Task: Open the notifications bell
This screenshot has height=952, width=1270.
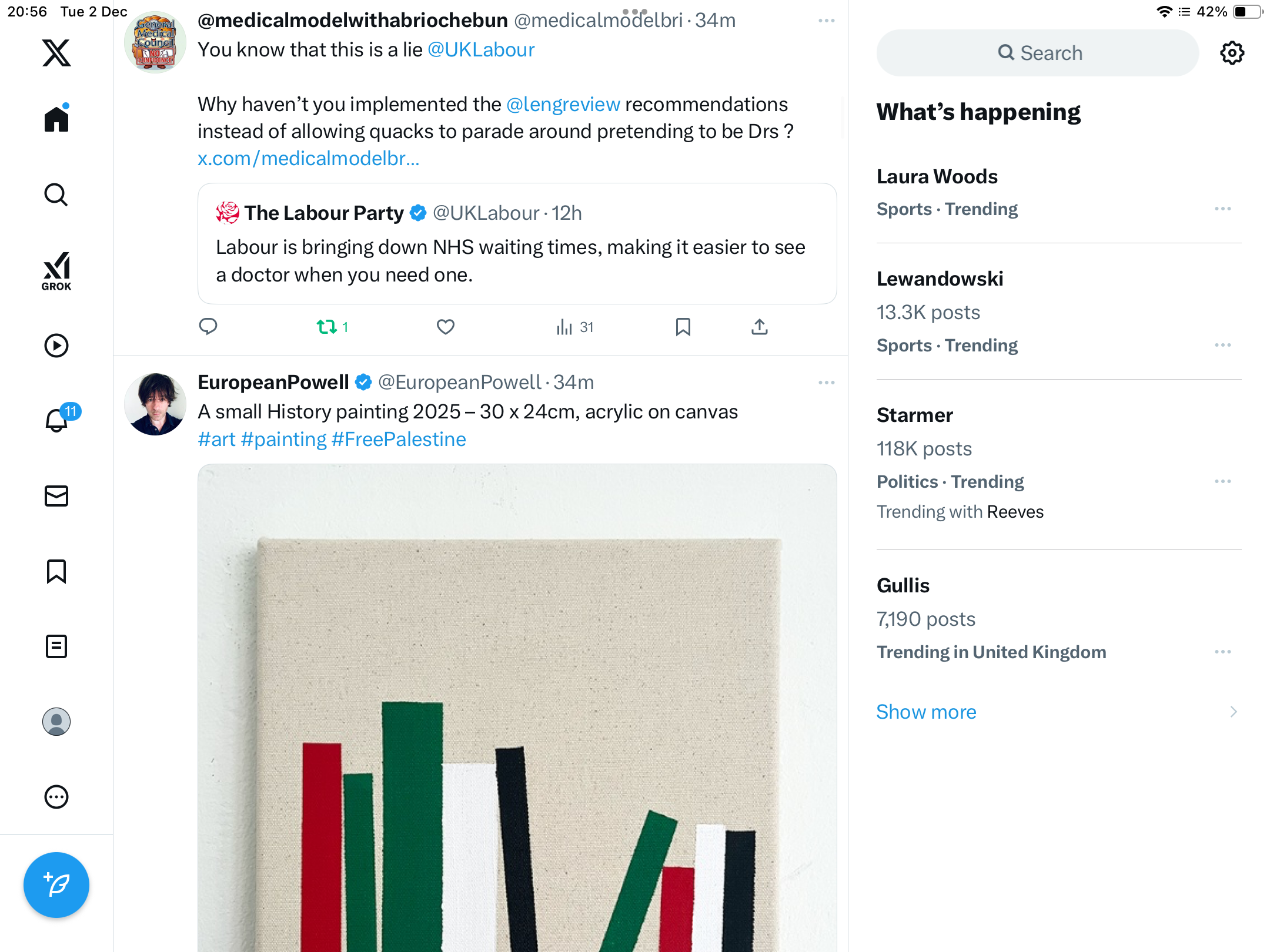Action: pyautogui.click(x=56, y=420)
